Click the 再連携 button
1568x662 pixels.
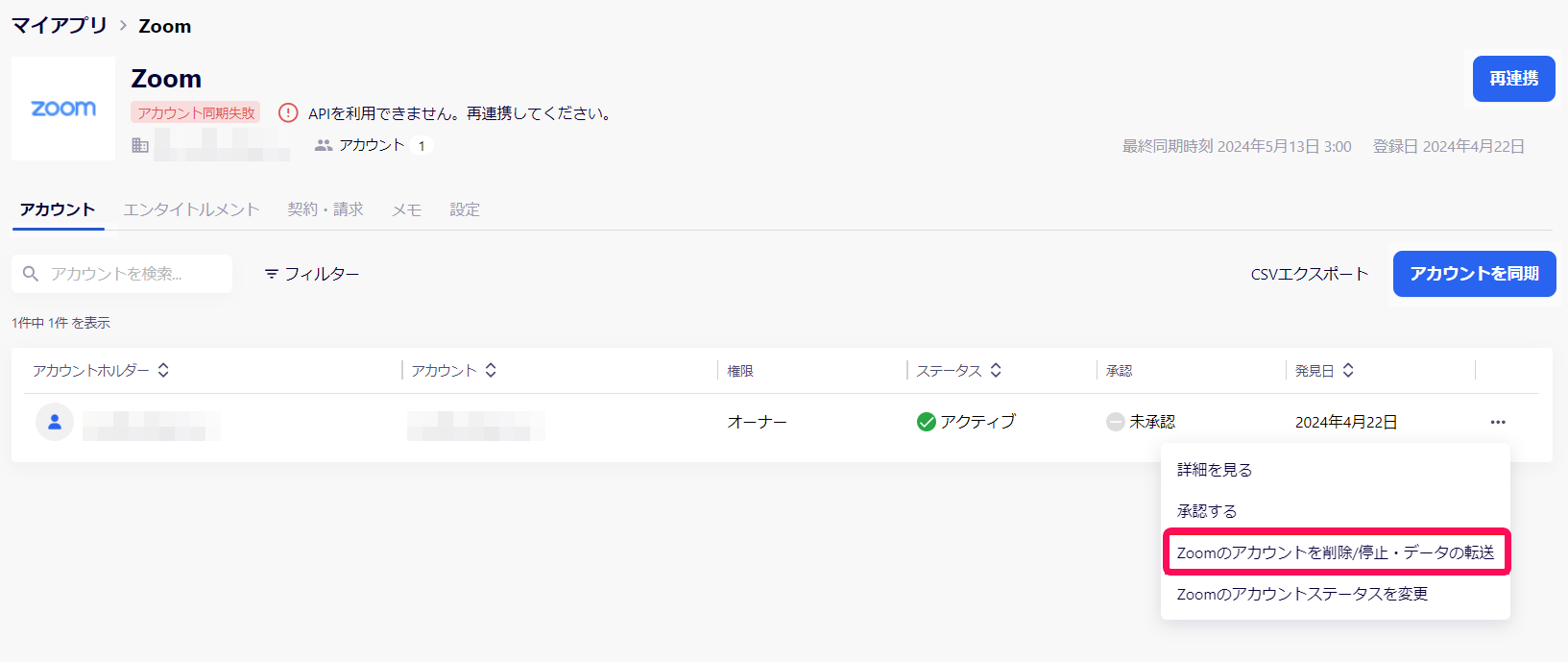(1514, 79)
